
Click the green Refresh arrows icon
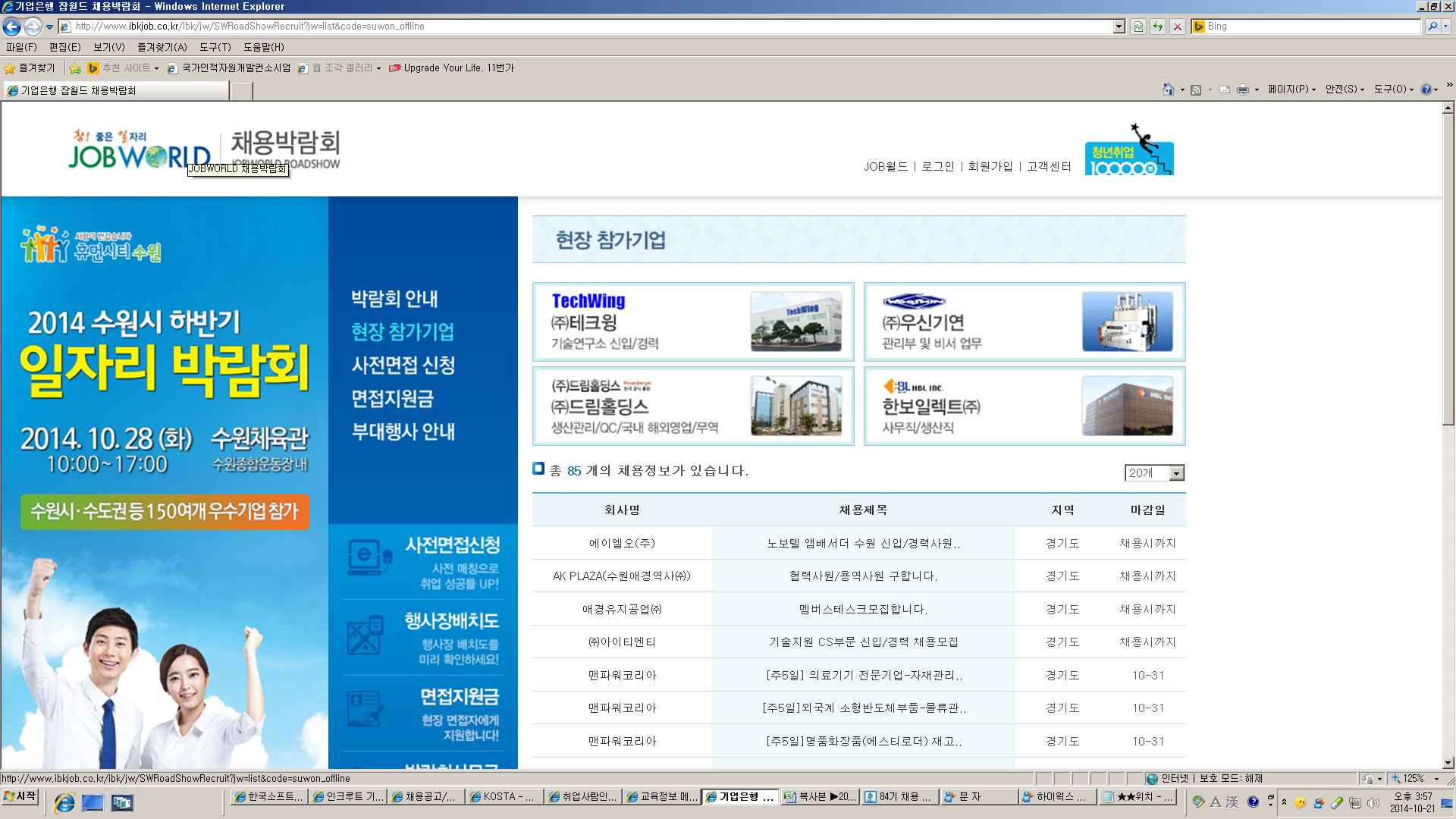point(1158,27)
